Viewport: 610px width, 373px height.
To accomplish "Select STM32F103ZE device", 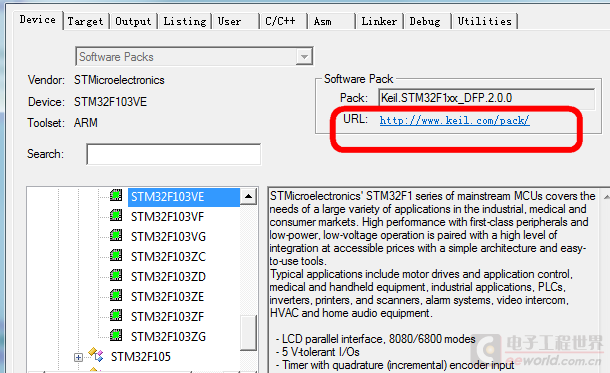I will [167, 297].
